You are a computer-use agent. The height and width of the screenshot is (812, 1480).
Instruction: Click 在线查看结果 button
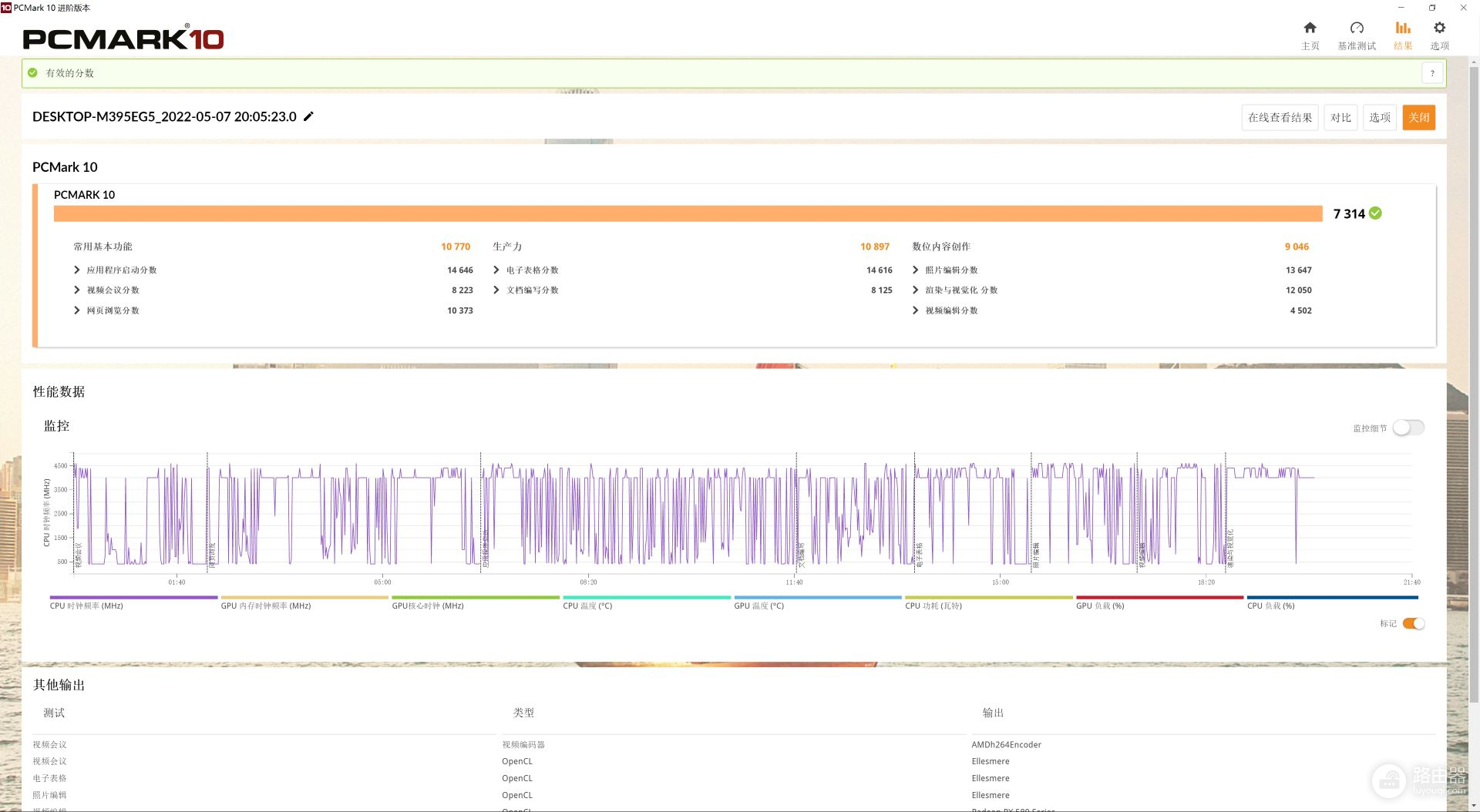[x=1280, y=118]
